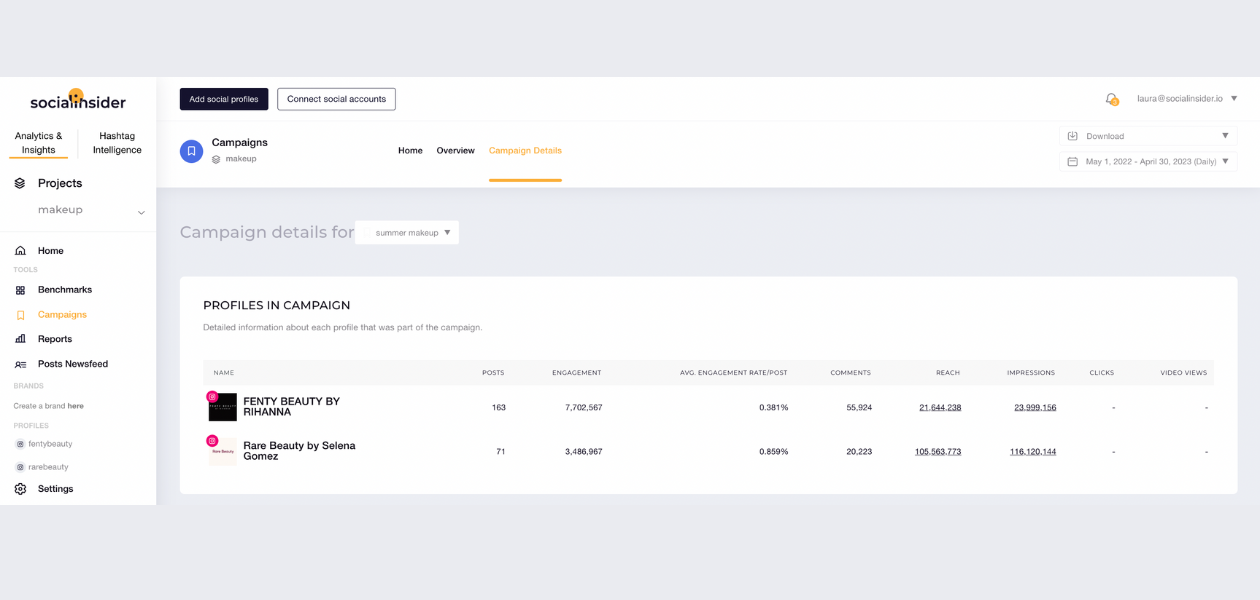This screenshot has width=1260, height=600.
Task: Open the laura@socialinsider.io account menu
Action: pos(1187,99)
